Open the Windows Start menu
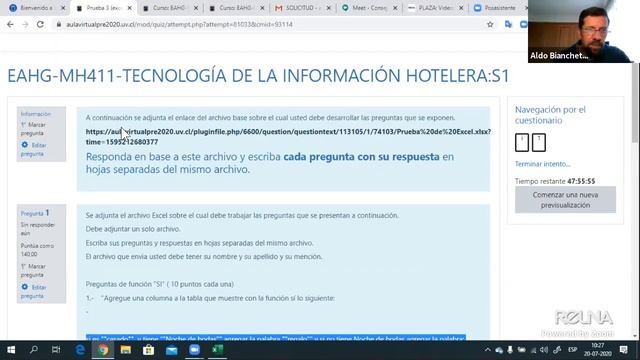Screen dimensions: 640x360 point(11,350)
